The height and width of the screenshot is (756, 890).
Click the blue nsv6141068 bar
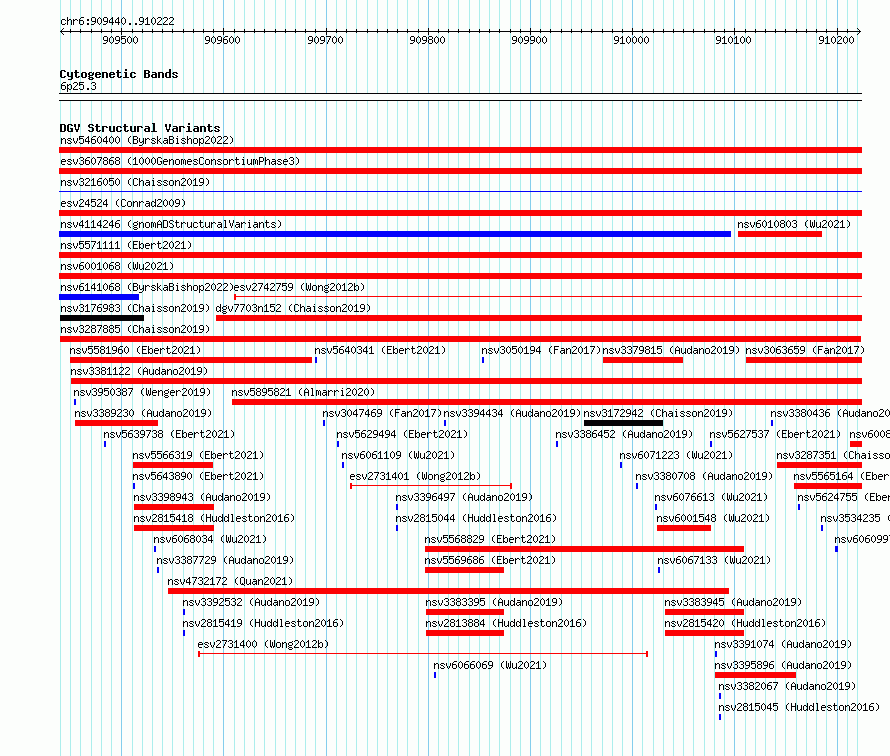tap(99, 297)
